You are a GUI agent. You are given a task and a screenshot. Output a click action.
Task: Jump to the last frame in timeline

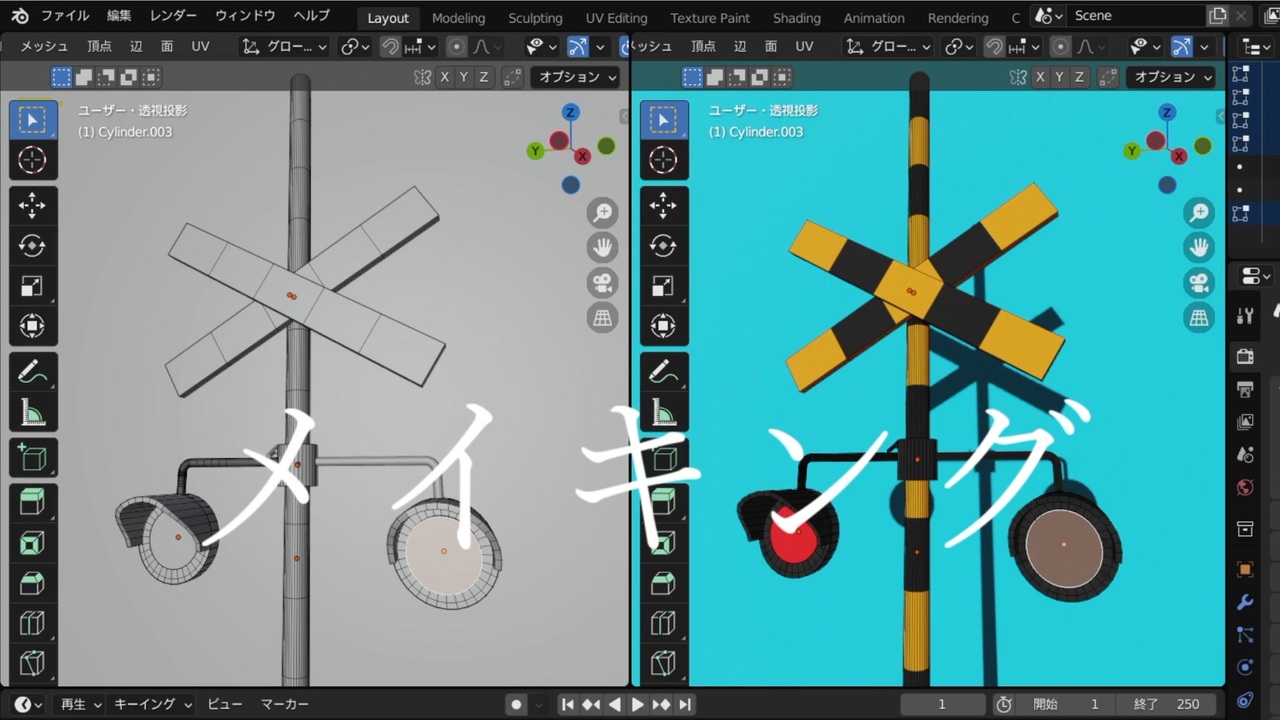tap(685, 704)
